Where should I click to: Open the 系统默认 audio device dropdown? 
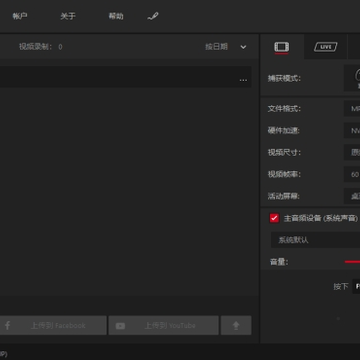point(315,240)
